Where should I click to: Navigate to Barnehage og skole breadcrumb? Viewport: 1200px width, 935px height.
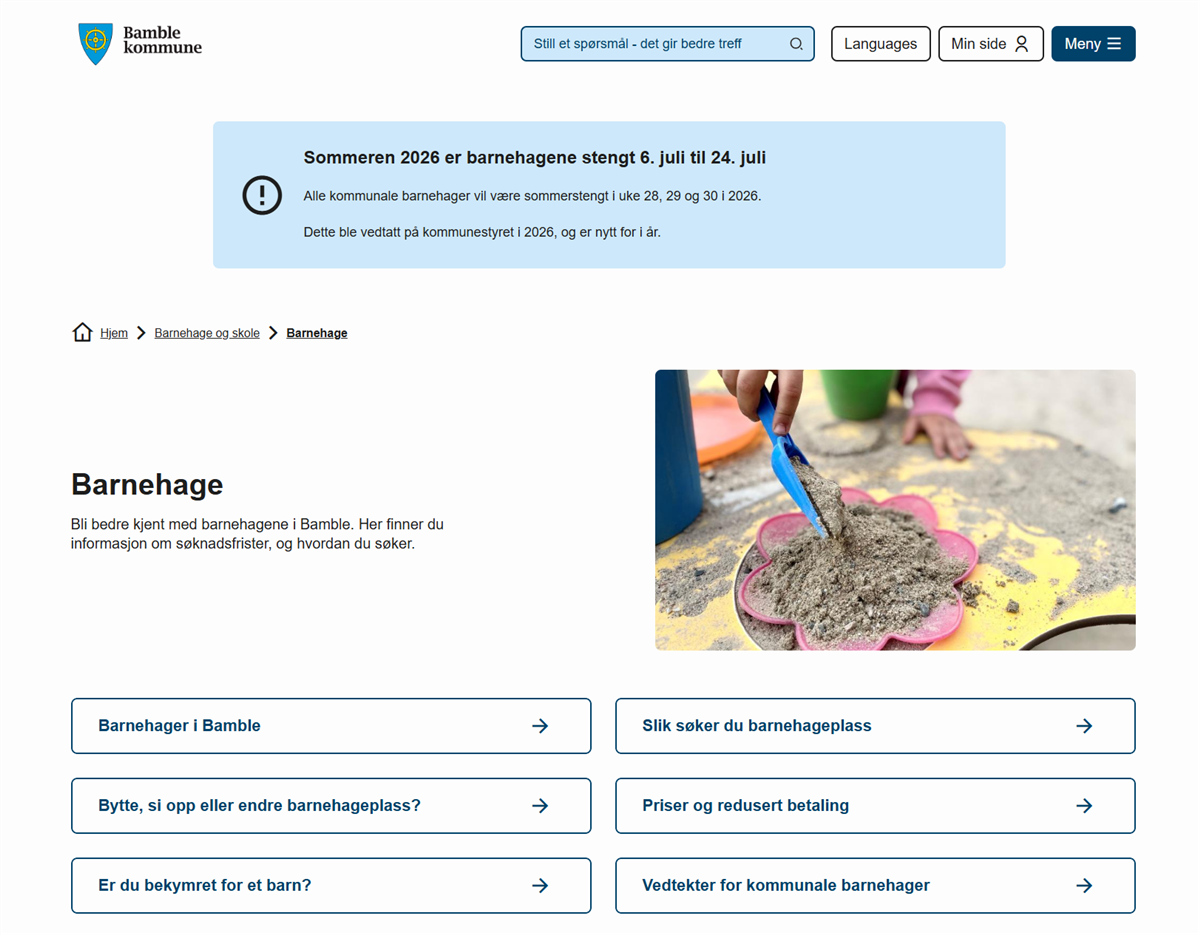[x=207, y=333]
